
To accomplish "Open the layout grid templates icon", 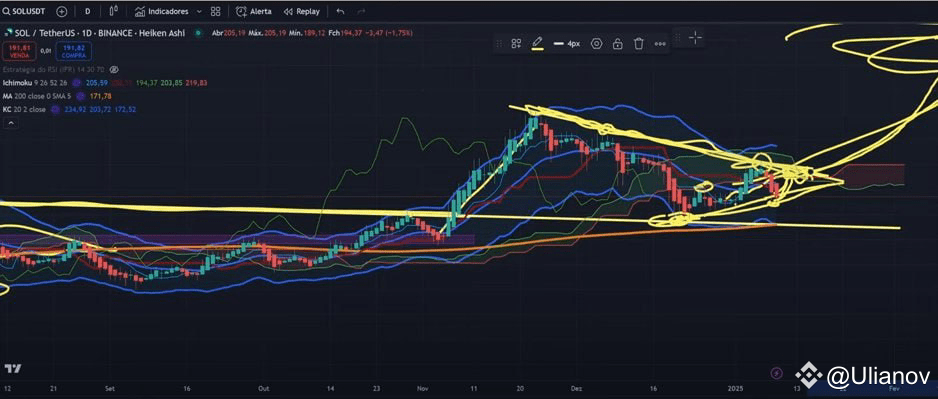I will (216, 11).
